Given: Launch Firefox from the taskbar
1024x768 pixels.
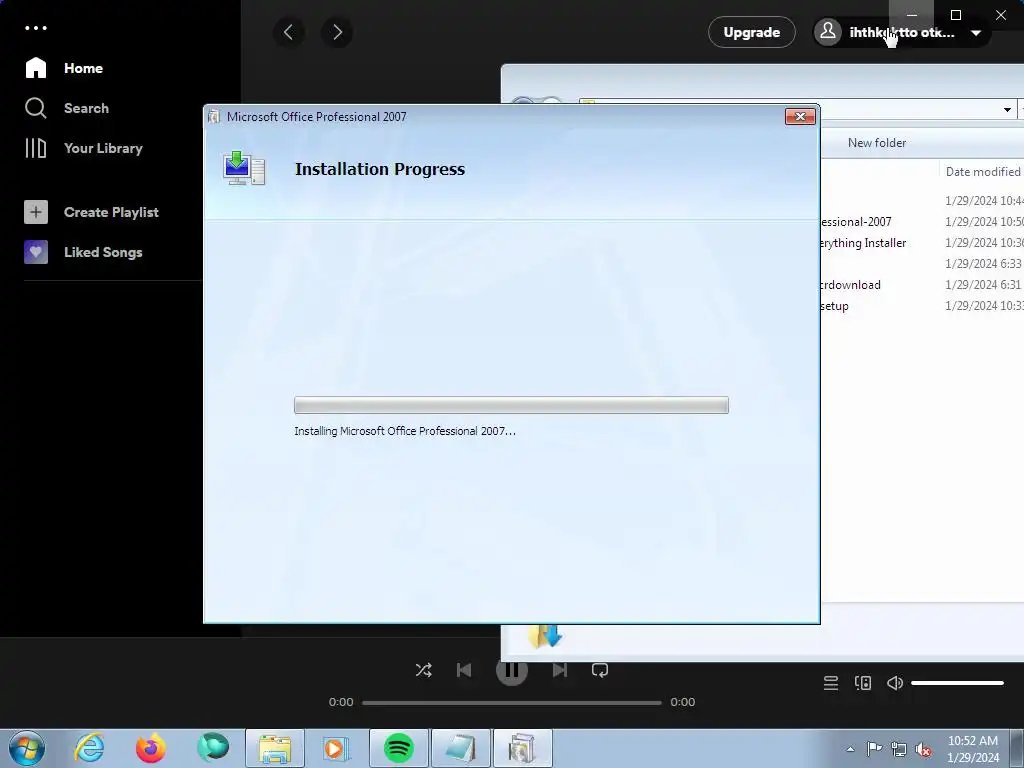Looking at the screenshot, I should [x=150, y=748].
